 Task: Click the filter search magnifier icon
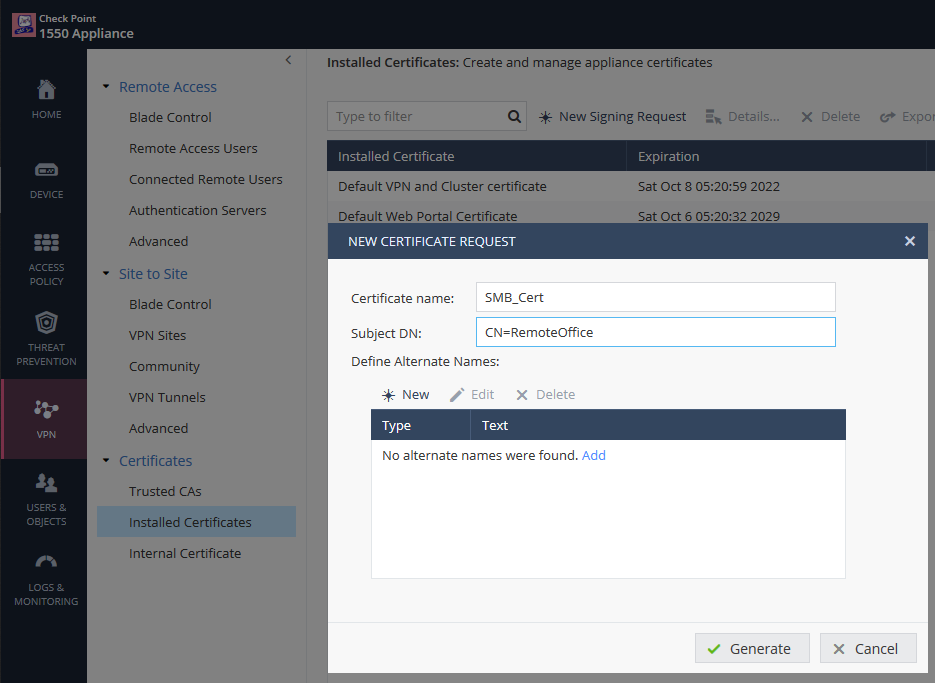pos(514,117)
